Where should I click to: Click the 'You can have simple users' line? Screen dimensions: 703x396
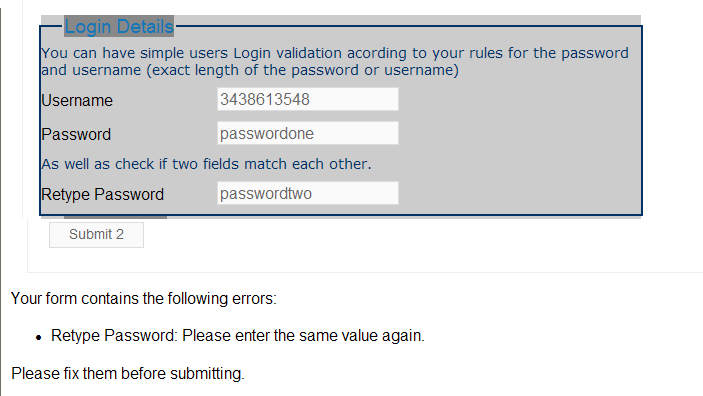pyautogui.click(x=334, y=53)
